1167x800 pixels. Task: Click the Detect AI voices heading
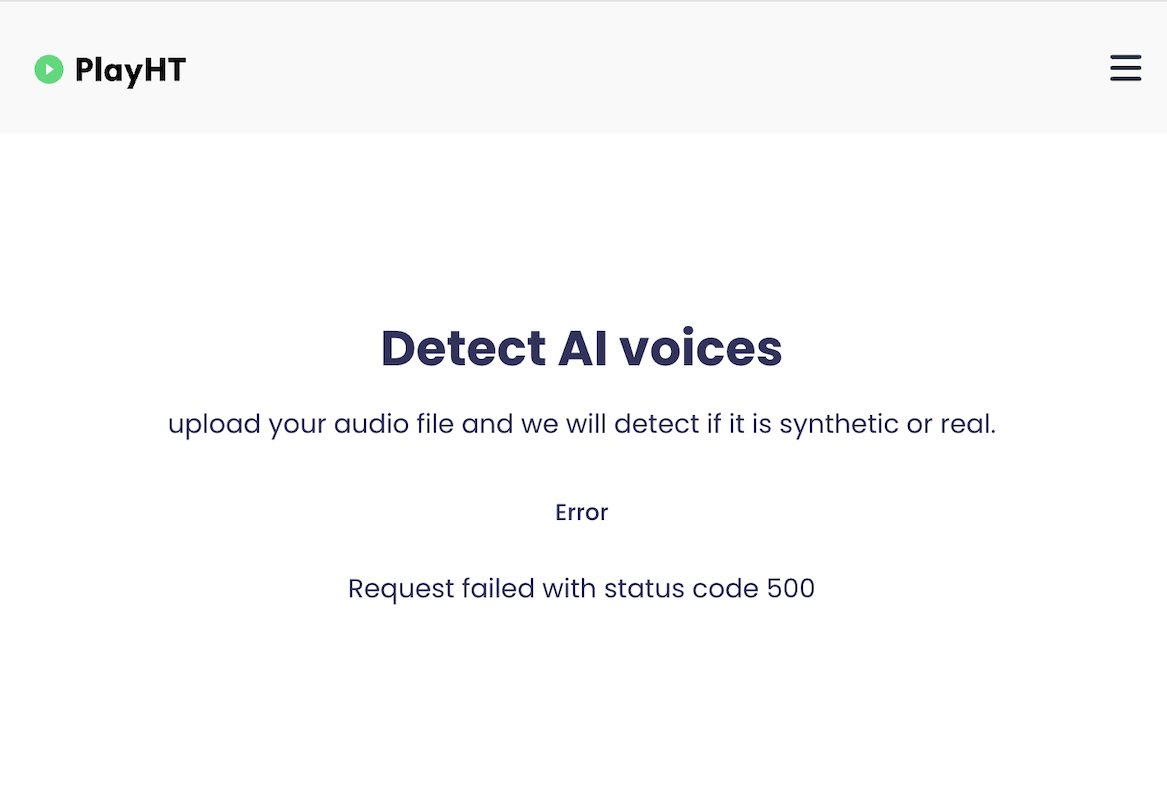click(x=581, y=348)
